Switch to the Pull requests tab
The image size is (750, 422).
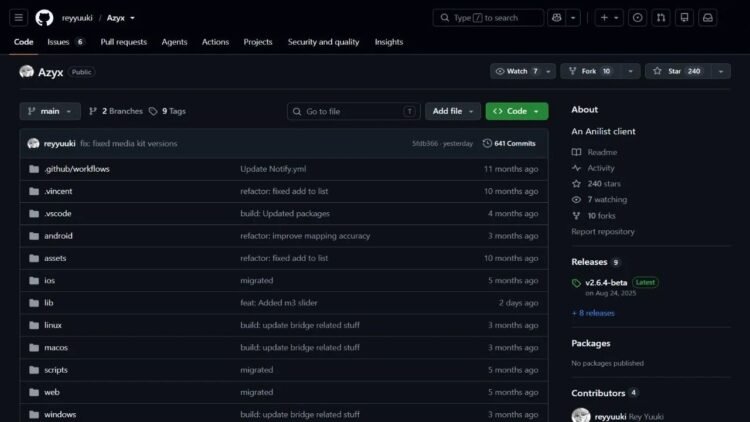[x=123, y=42]
